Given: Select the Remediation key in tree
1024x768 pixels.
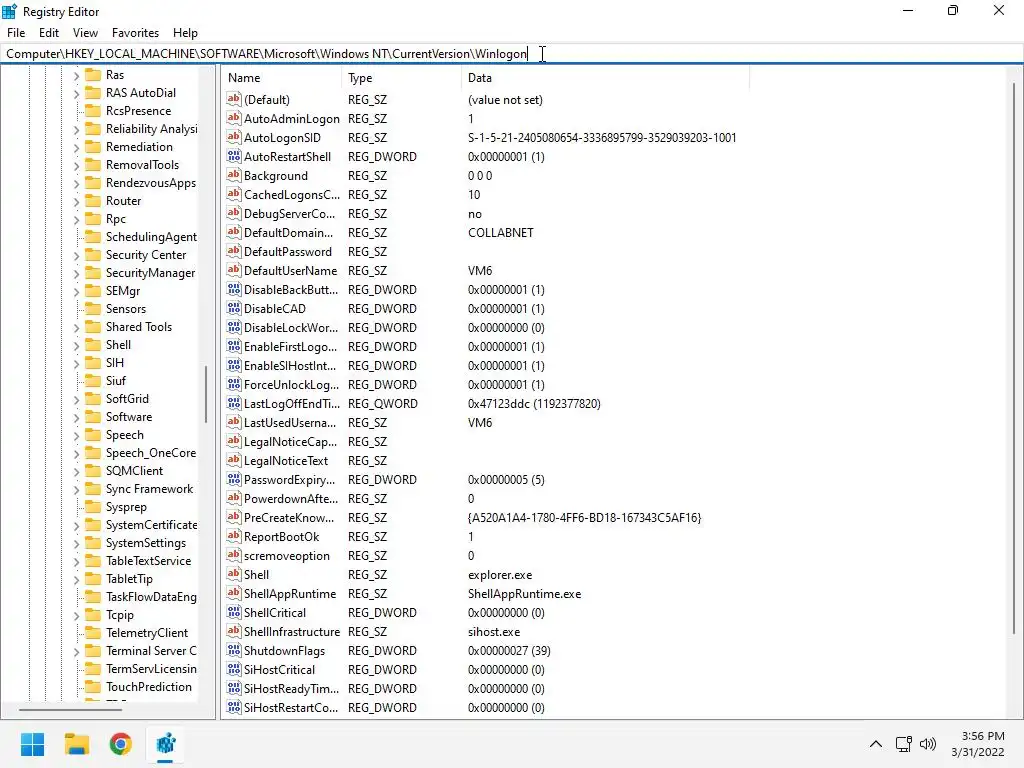Looking at the screenshot, I should click(139, 147).
